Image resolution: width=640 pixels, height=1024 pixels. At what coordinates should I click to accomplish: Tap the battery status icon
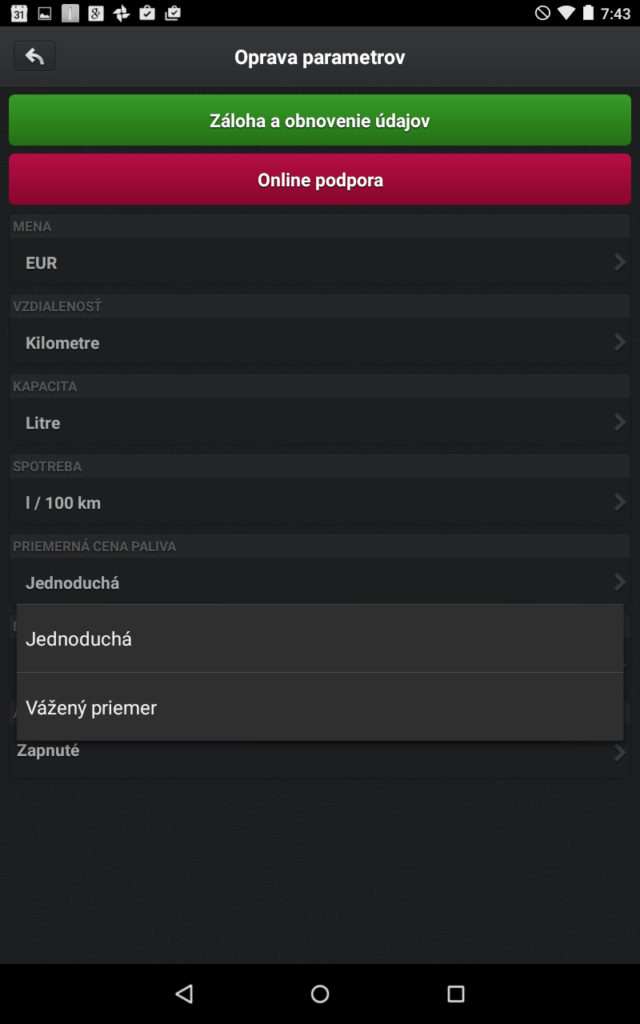click(588, 13)
